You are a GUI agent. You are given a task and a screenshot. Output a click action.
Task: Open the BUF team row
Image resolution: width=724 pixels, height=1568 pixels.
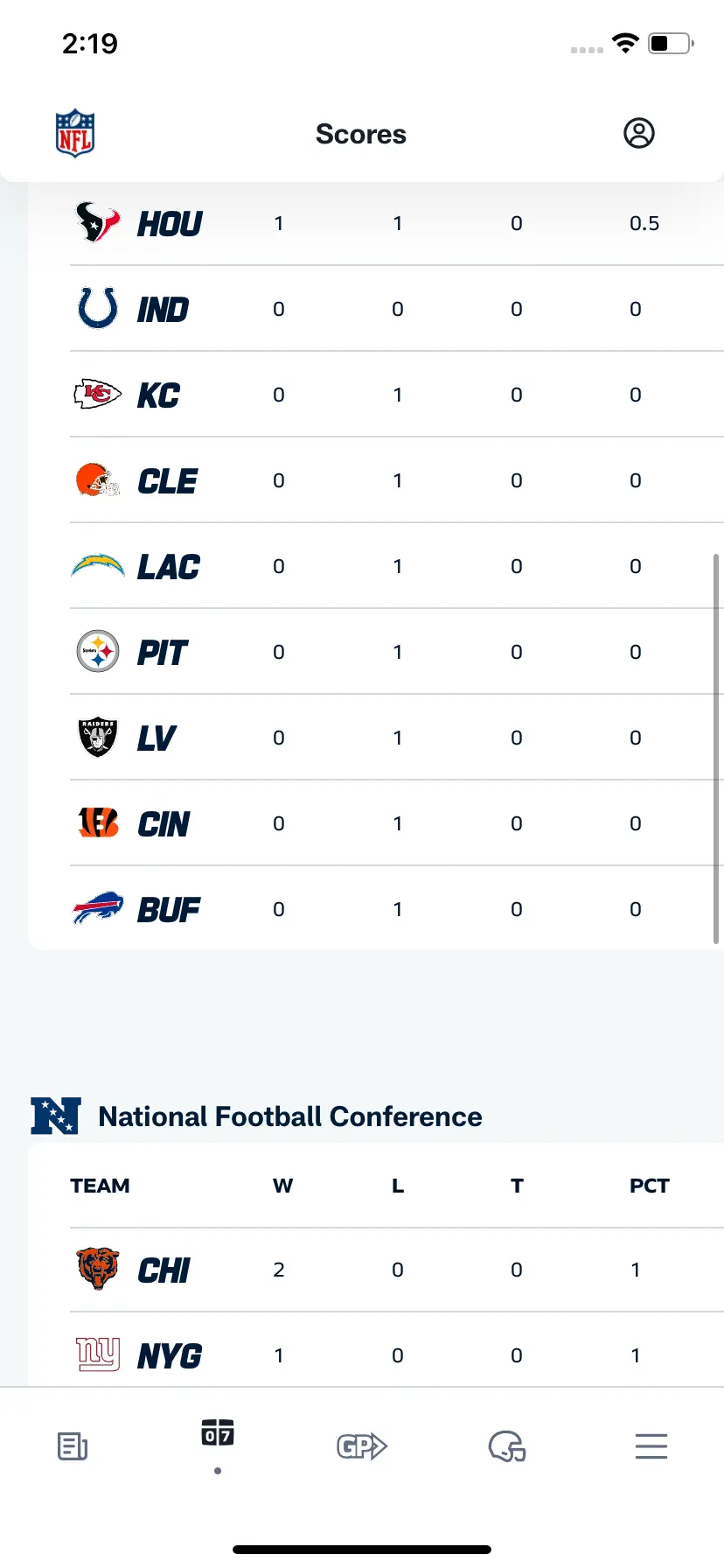click(x=397, y=908)
